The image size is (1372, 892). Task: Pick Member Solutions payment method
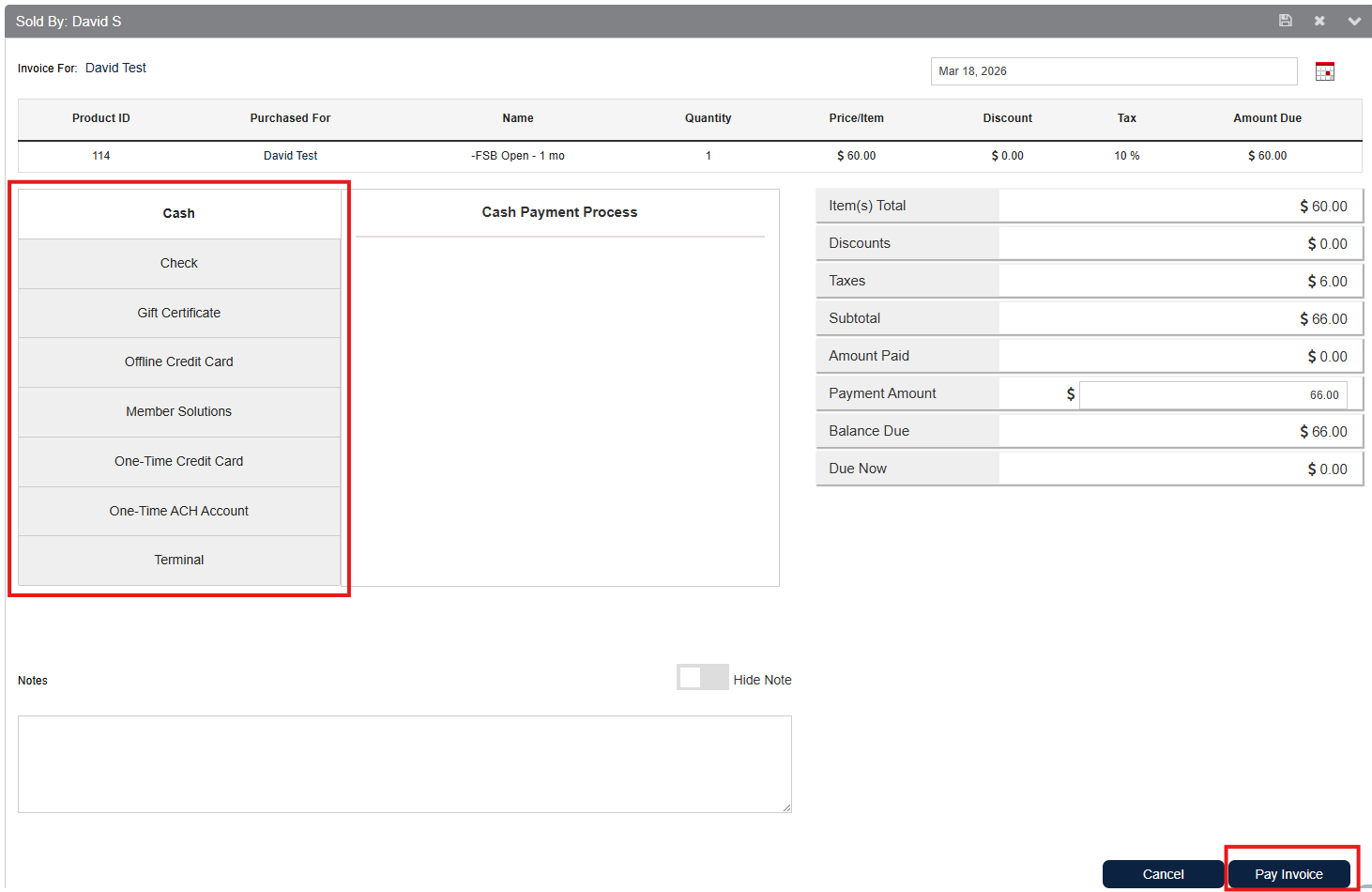(x=179, y=411)
